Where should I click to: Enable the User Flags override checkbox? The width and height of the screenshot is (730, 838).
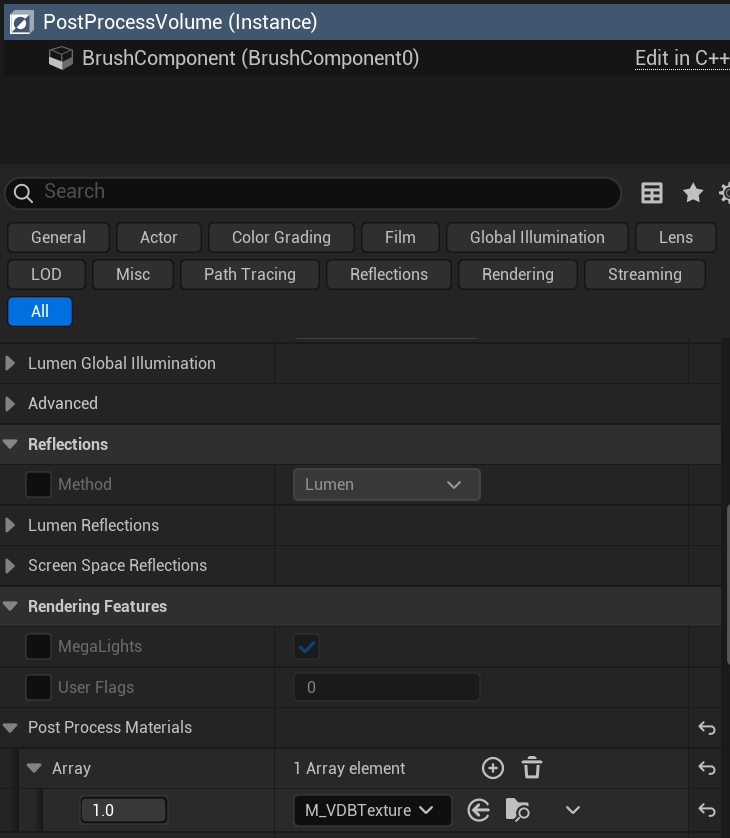pos(39,688)
